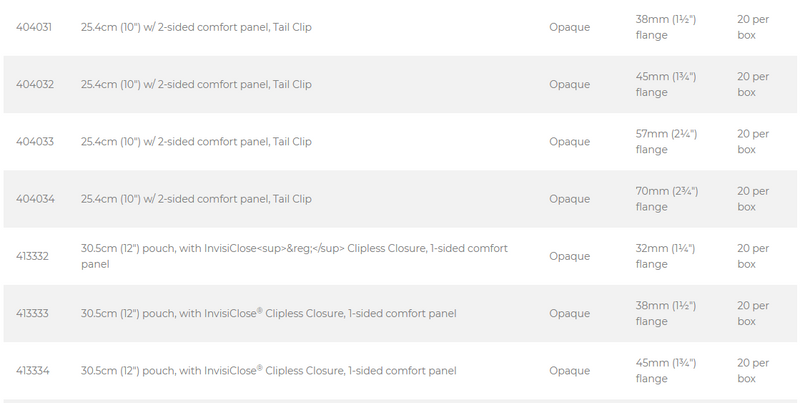Select the 57mm (2¼") flange cell

click(666, 142)
